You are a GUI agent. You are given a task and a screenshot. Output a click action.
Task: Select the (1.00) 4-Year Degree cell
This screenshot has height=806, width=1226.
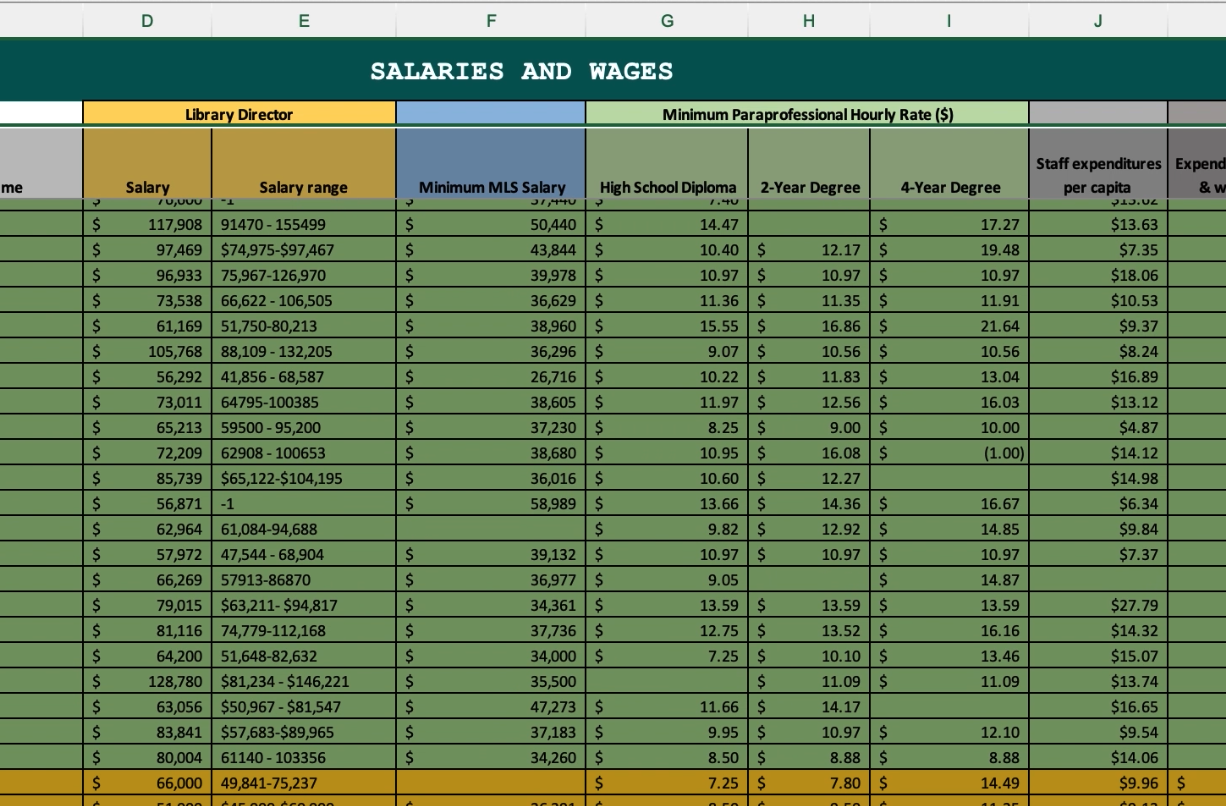pos(949,452)
